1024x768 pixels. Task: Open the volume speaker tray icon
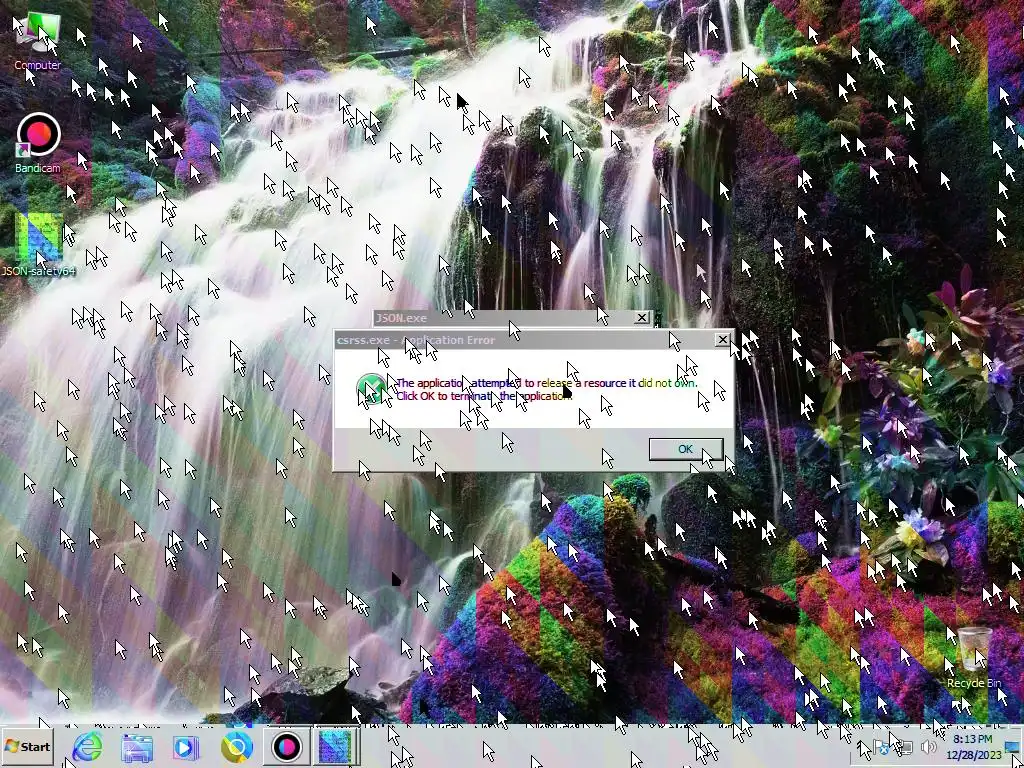[928, 746]
